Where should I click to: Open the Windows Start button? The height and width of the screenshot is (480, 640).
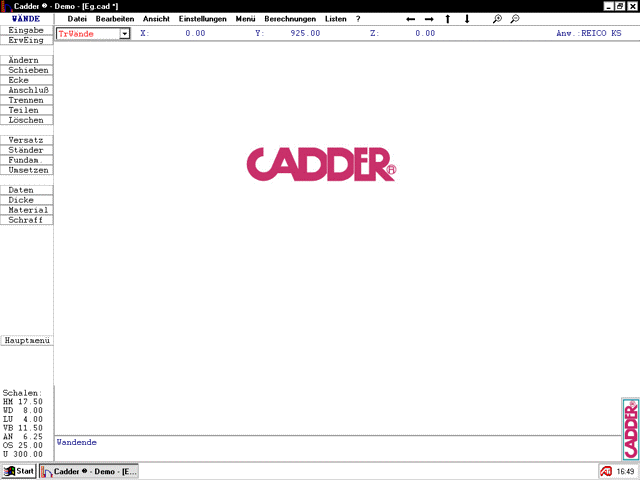[x=18, y=471]
